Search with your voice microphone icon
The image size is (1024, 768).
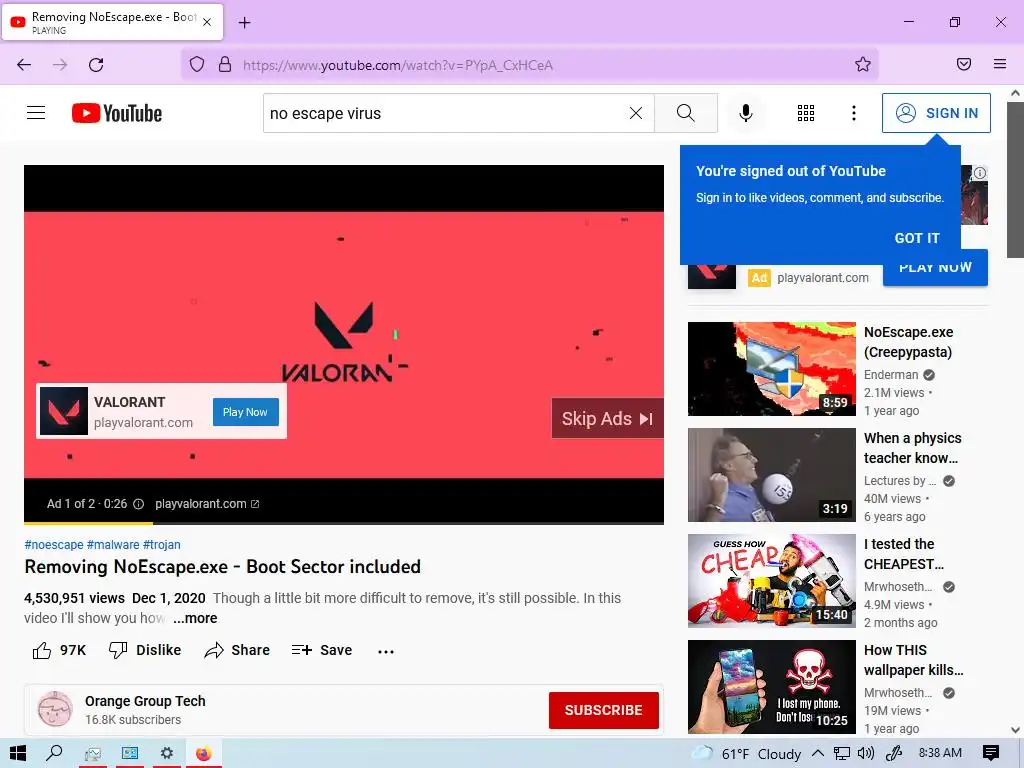(x=745, y=113)
